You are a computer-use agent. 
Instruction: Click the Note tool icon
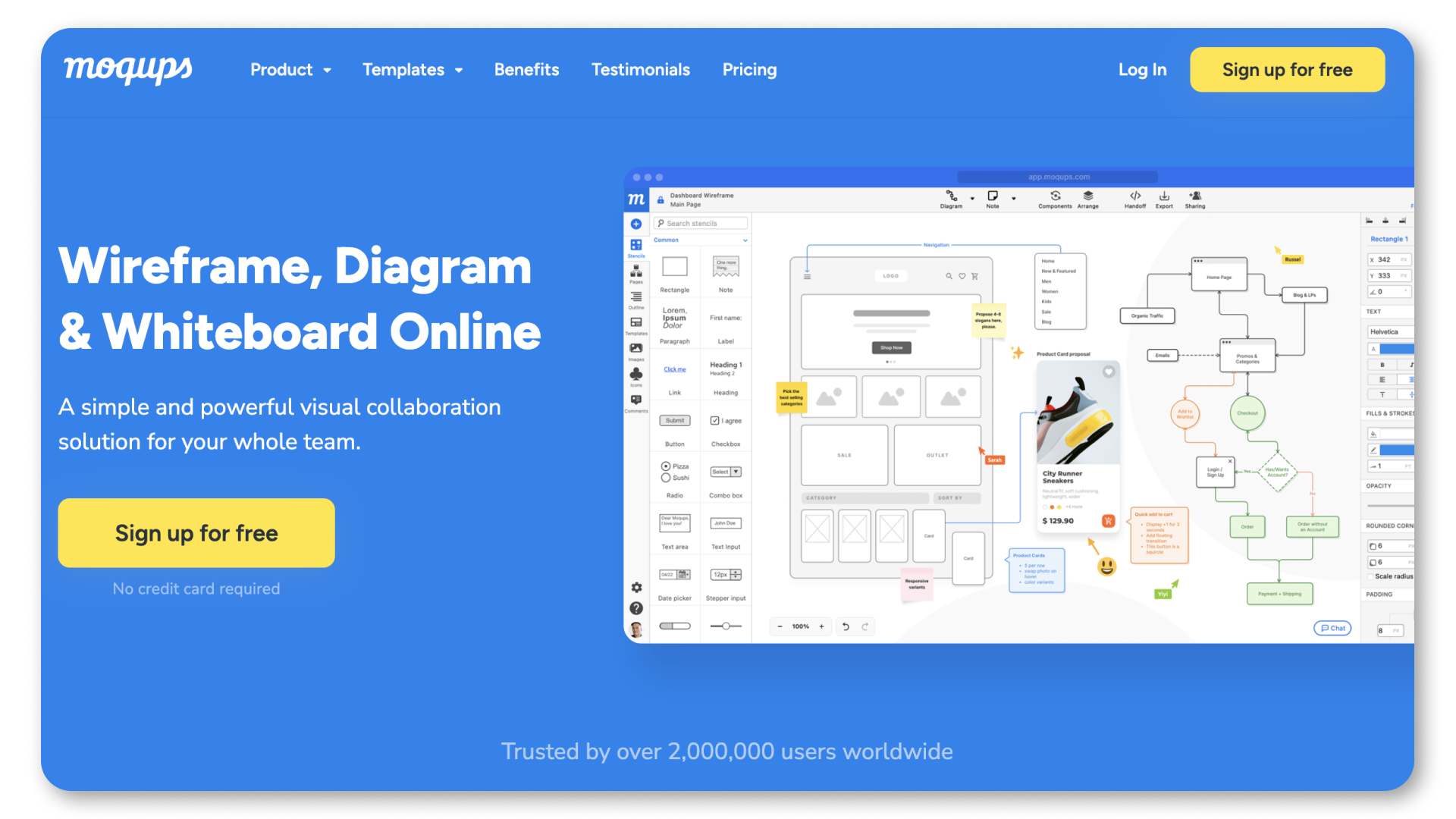(x=991, y=199)
